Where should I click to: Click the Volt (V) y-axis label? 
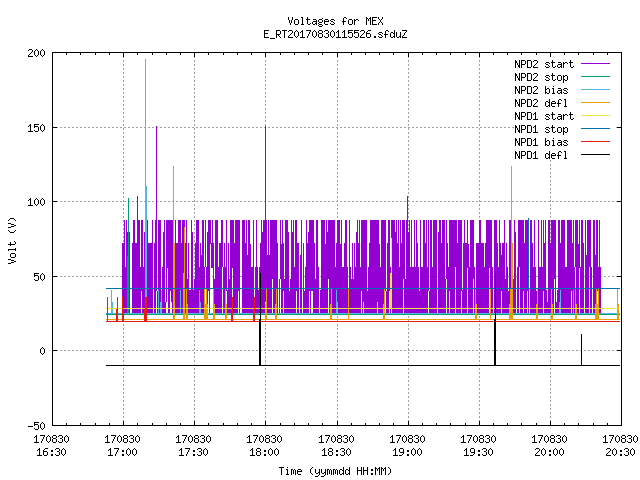12,240
